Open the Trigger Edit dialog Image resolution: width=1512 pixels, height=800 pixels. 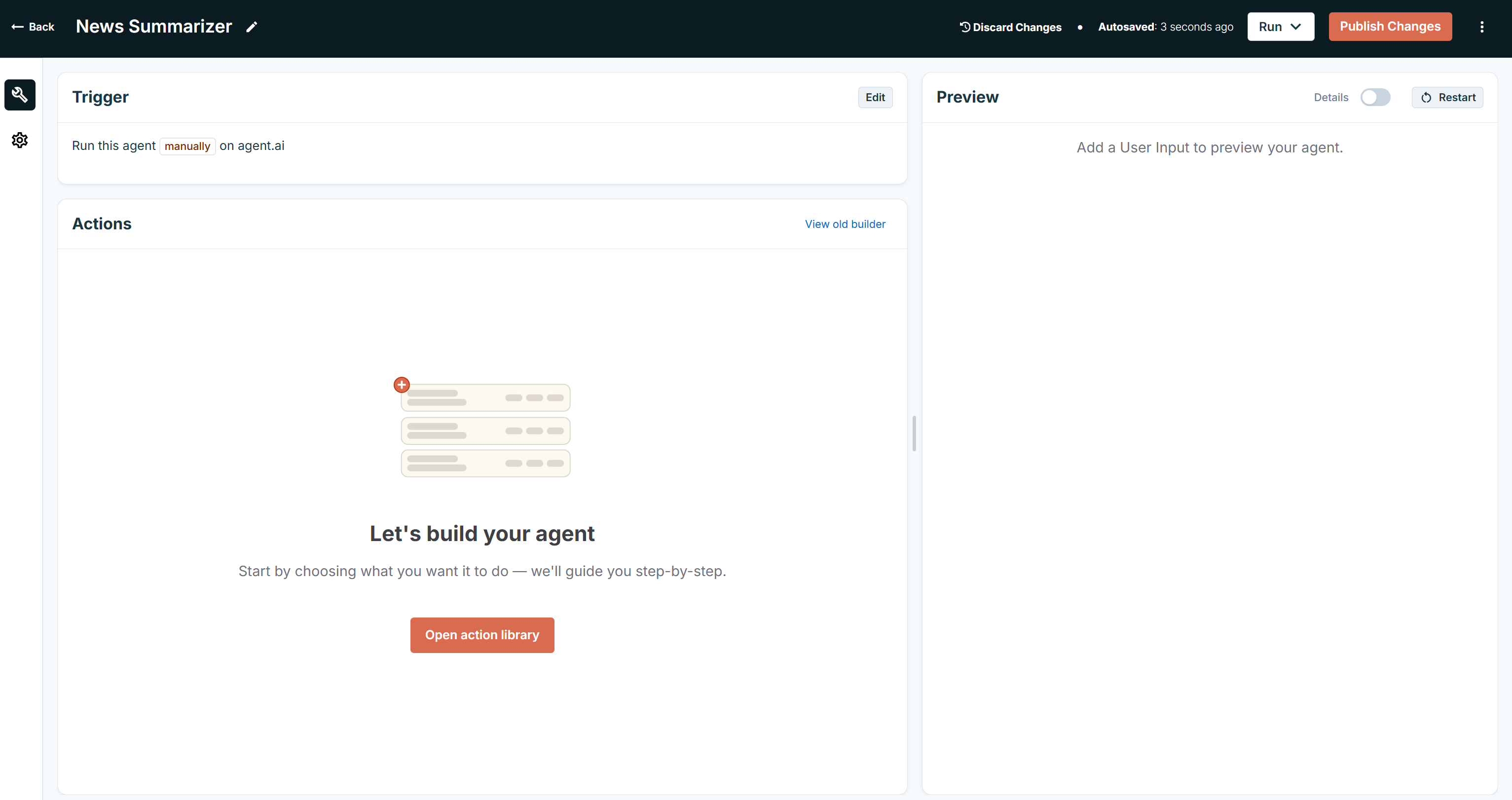pyautogui.click(x=875, y=97)
